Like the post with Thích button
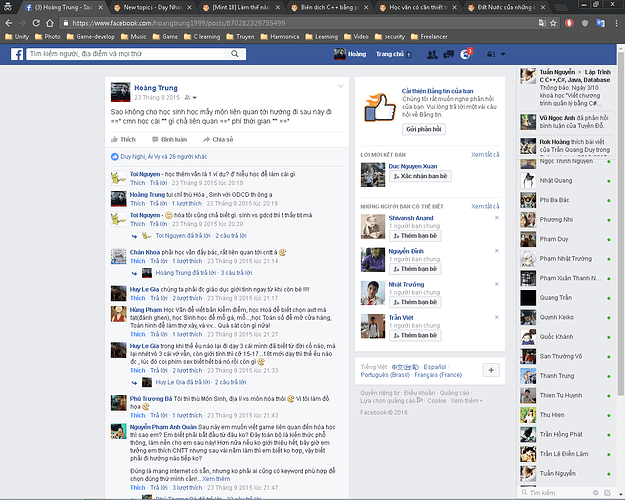Screen dimensions: 625x500 tap(123, 140)
